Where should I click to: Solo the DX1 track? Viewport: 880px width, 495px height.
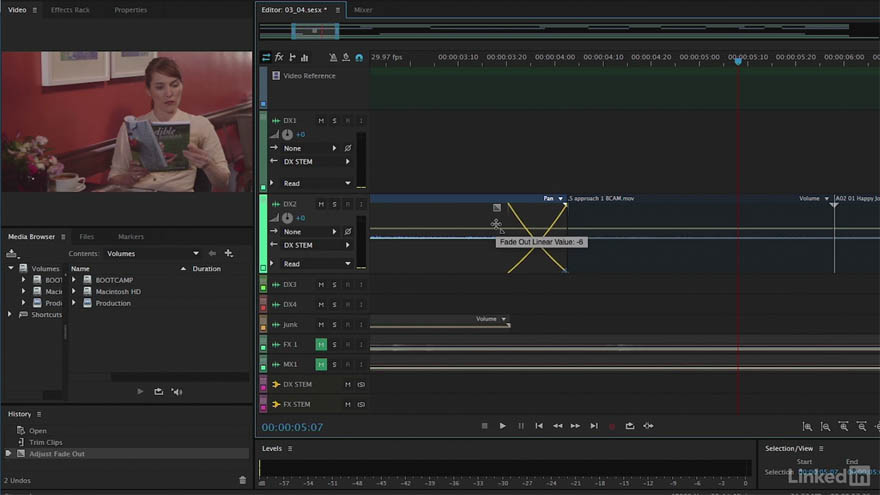point(334,121)
